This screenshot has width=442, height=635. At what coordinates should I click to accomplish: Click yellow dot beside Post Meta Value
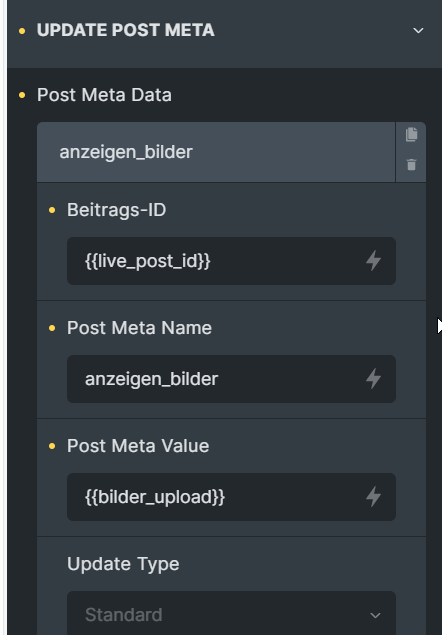point(52,446)
